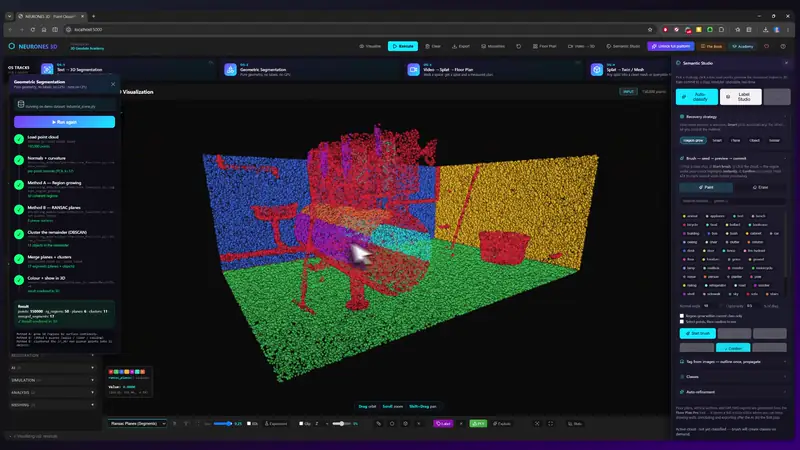Adjust the blue point size slider
The width and height of the screenshot is (800, 450).
(222, 423)
